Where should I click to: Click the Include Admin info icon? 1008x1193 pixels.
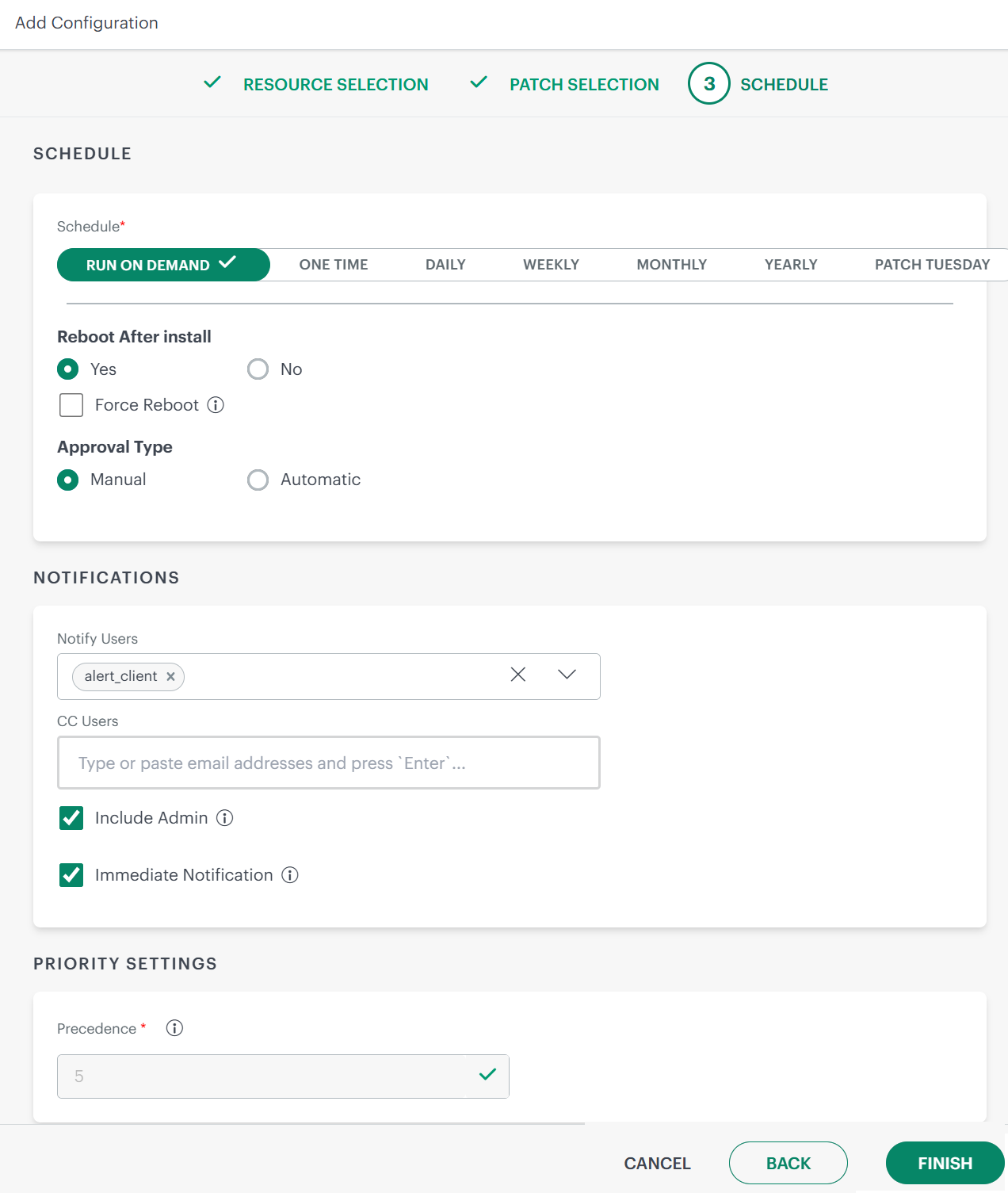225,818
